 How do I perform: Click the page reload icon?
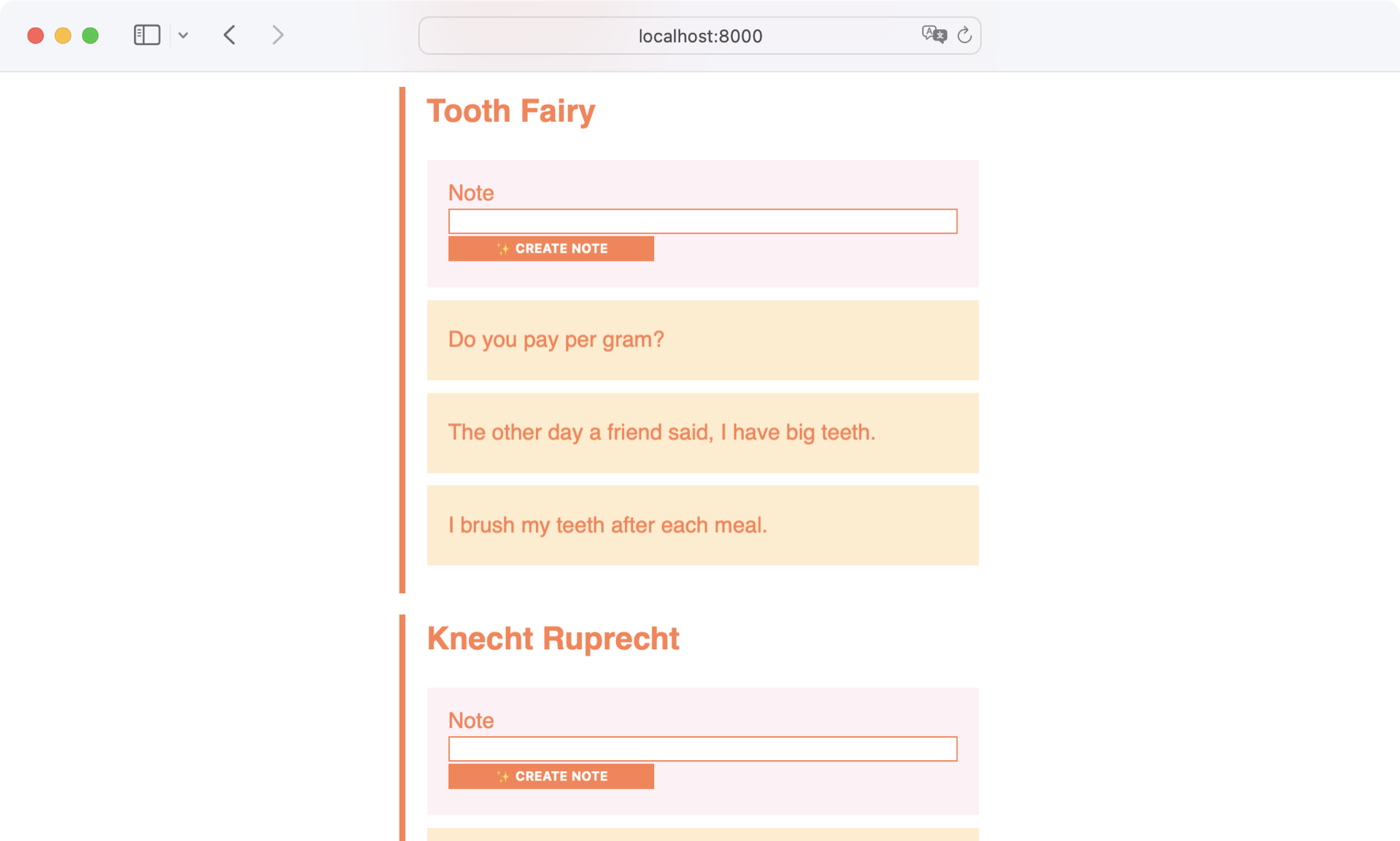coord(965,35)
